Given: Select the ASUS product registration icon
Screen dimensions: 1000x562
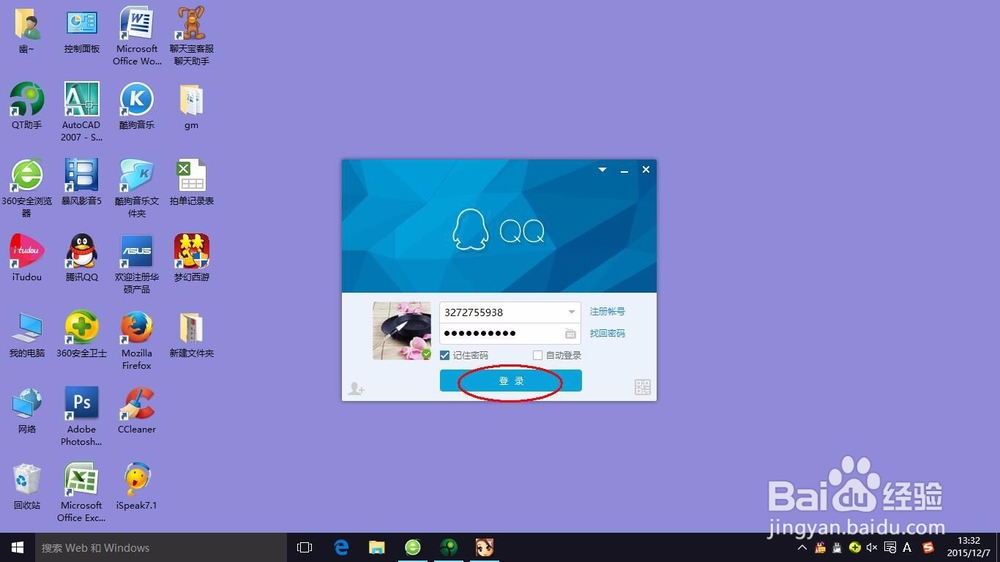Looking at the screenshot, I should coord(136,263).
